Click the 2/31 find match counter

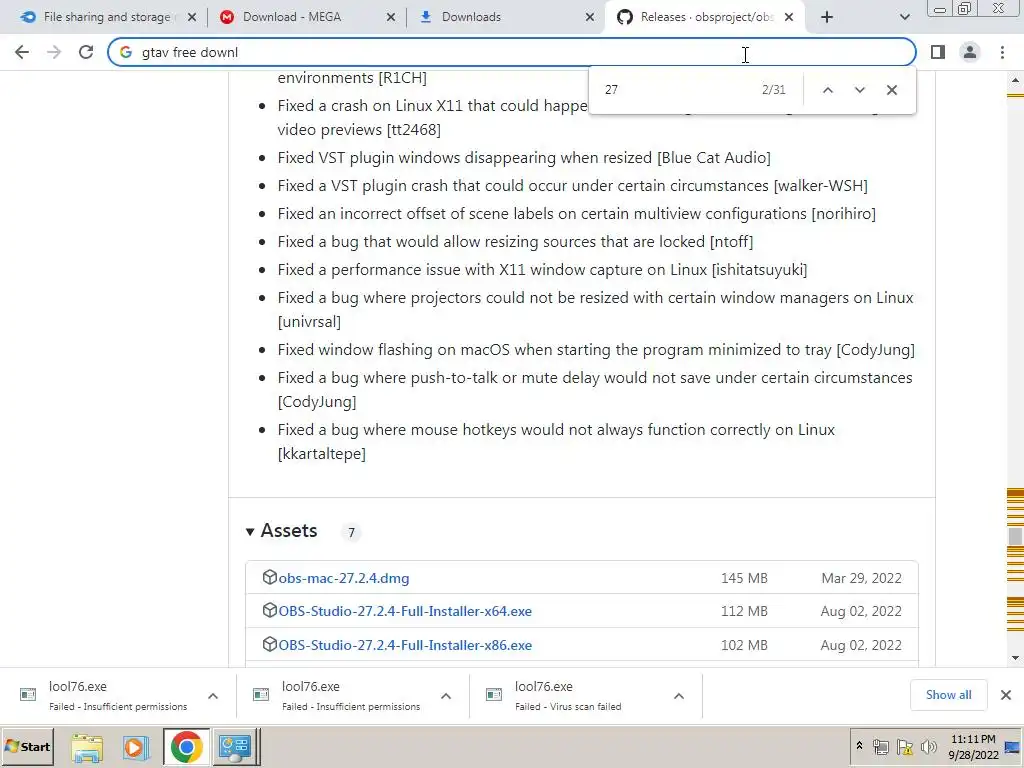click(773, 89)
